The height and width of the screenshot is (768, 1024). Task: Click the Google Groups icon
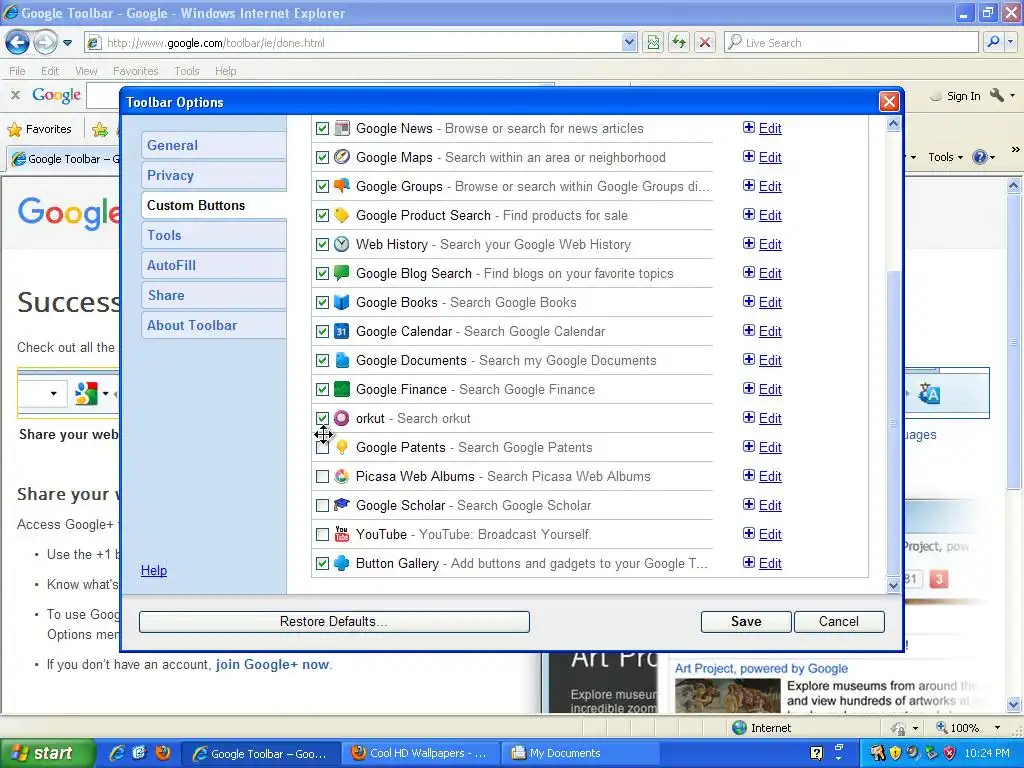(342, 185)
